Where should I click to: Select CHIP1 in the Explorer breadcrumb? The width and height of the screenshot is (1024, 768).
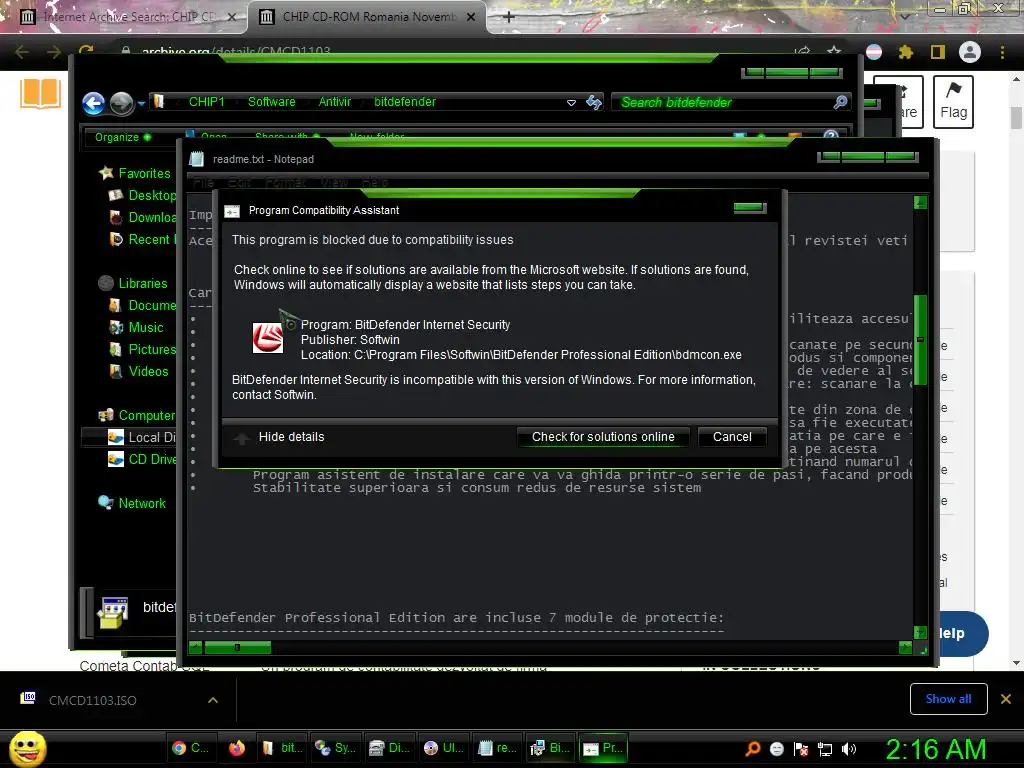point(206,102)
